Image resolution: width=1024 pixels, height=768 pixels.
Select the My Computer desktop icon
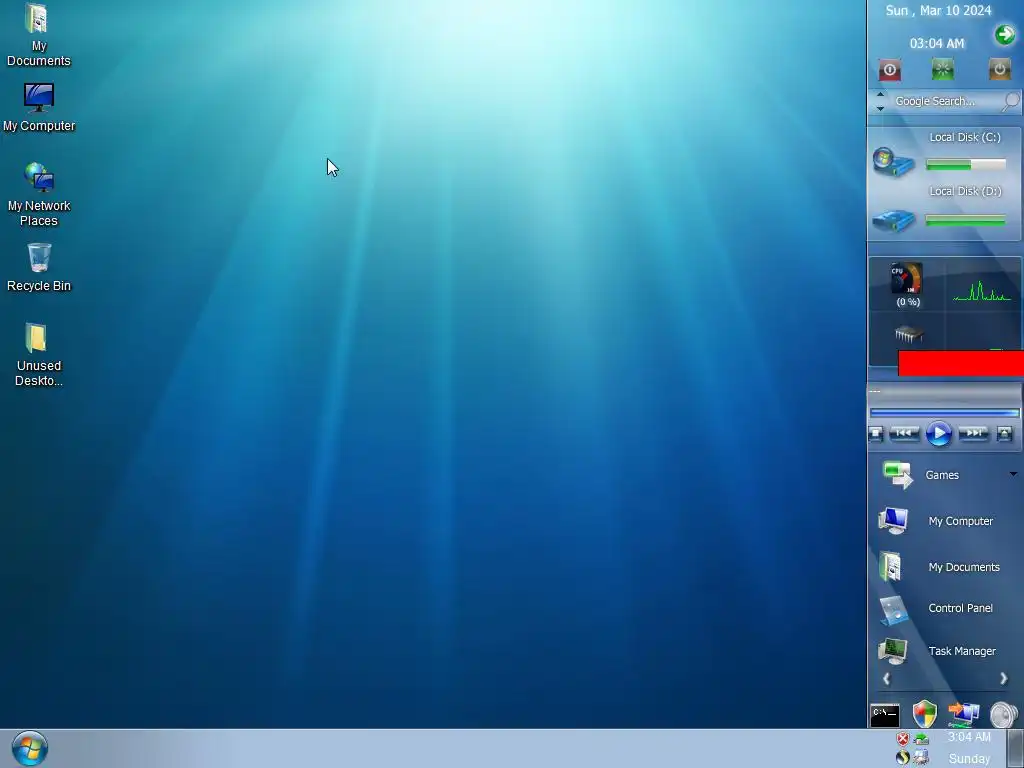click(39, 107)
